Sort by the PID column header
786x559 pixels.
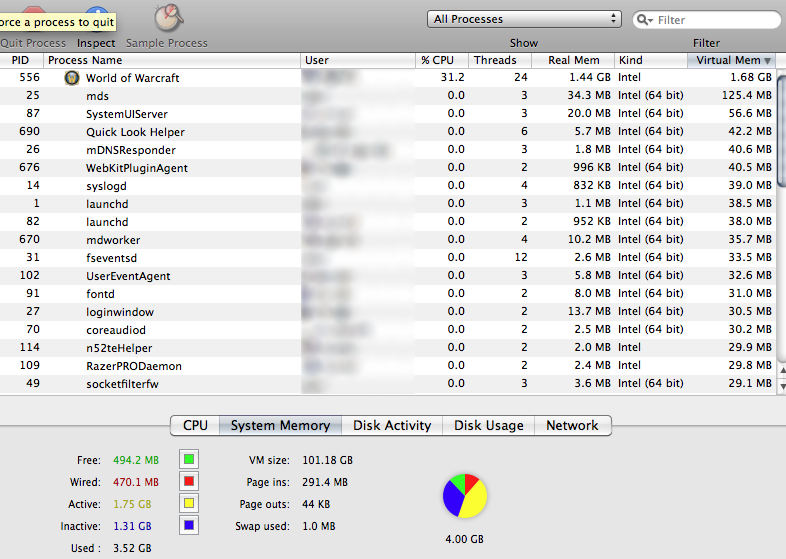click(x=22, y=60)
